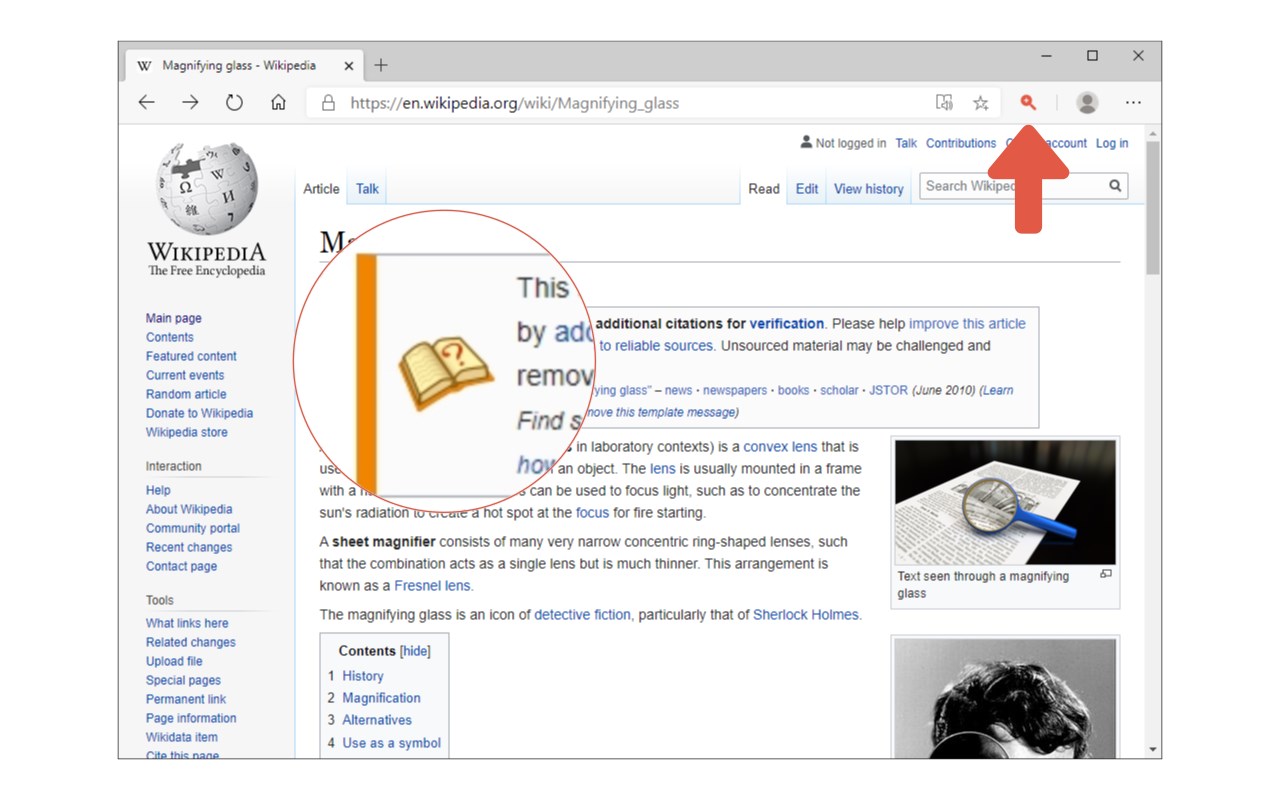Open Contact page link
This screenshot has width=1280, height=800.
[181, 566]
